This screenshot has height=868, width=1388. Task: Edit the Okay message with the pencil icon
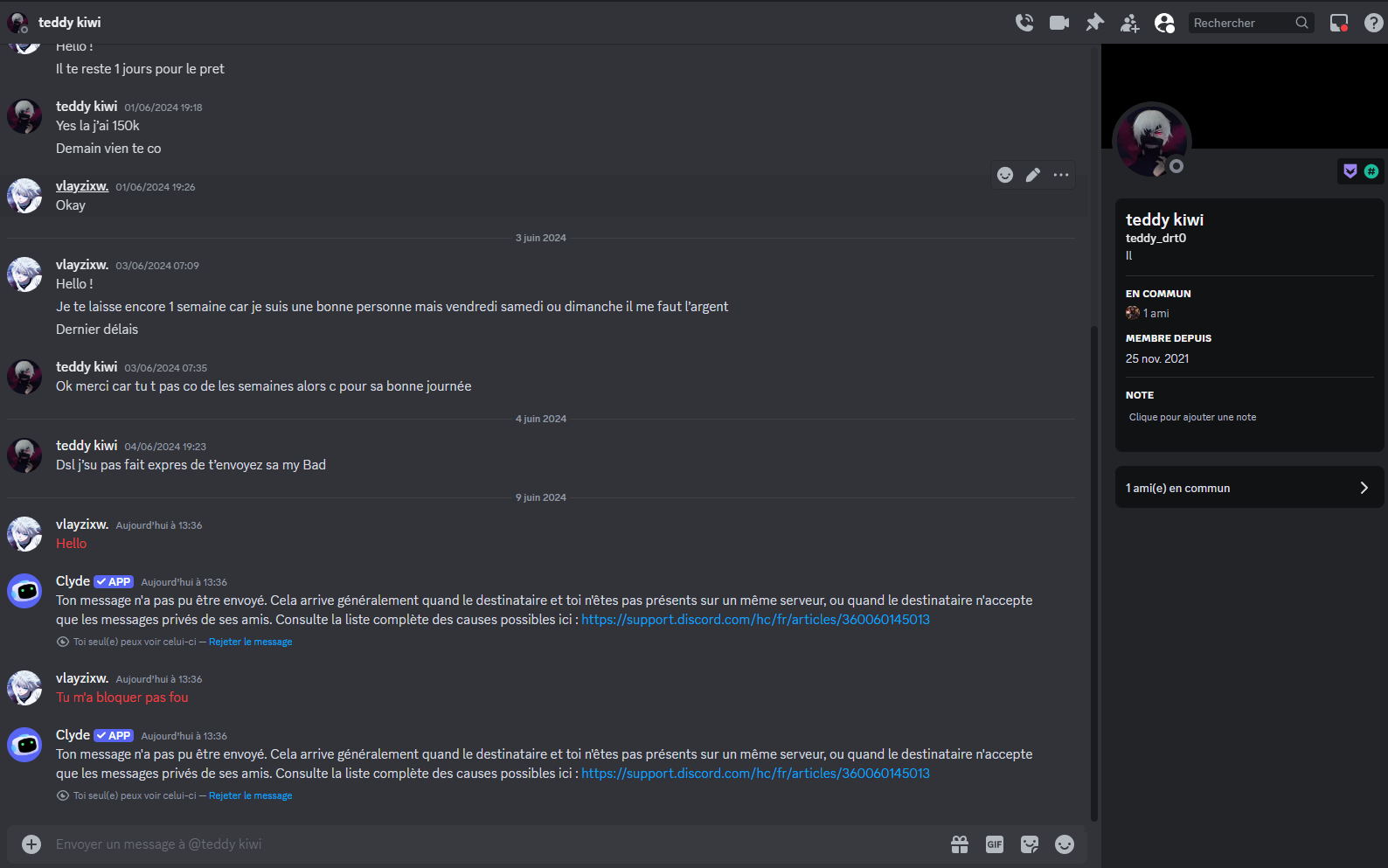pos(1033,175)
